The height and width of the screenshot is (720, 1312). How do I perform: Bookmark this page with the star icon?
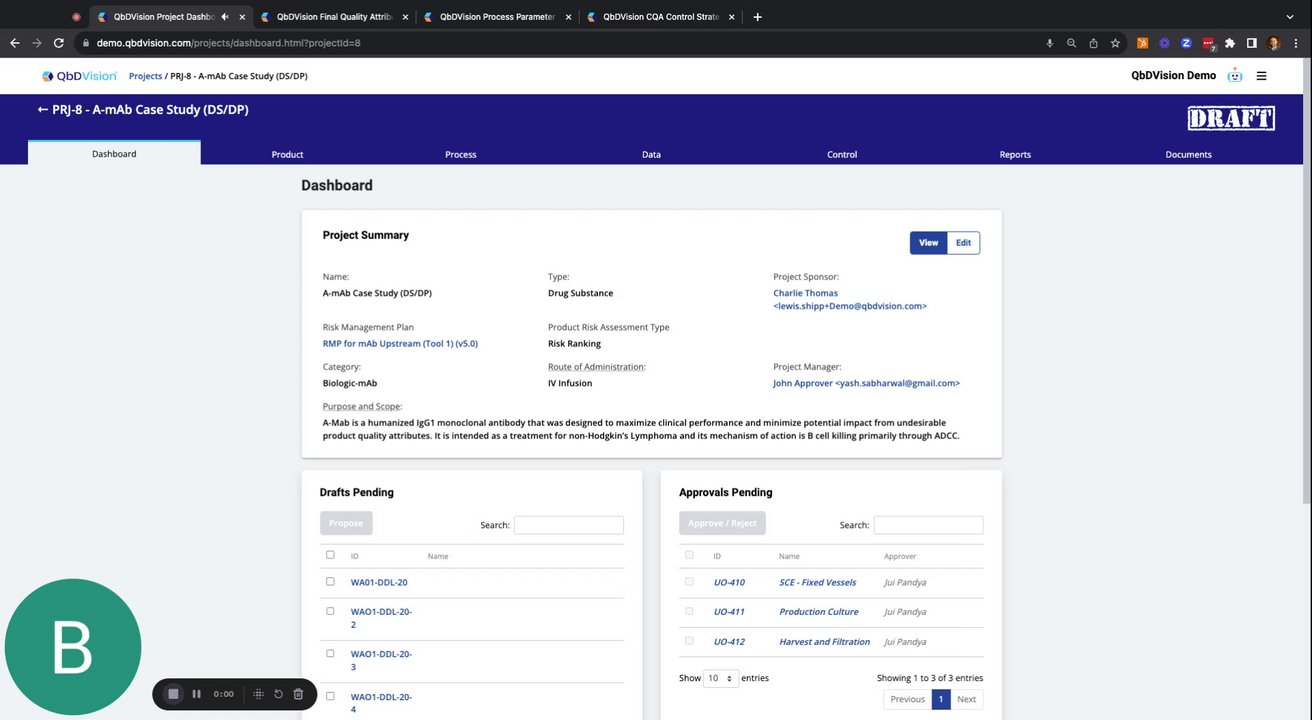1115,43
